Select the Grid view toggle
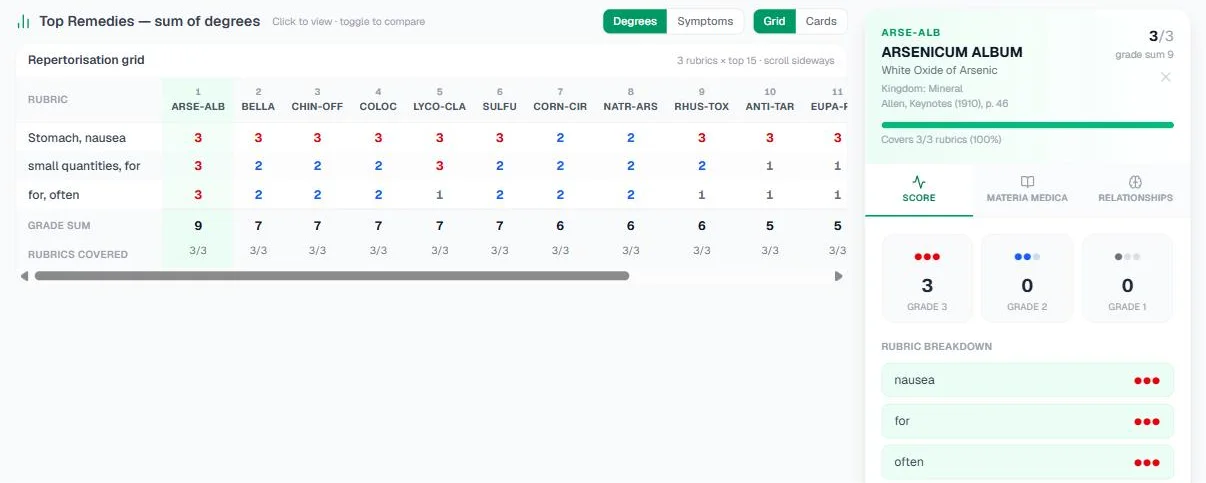 [774, 21]
